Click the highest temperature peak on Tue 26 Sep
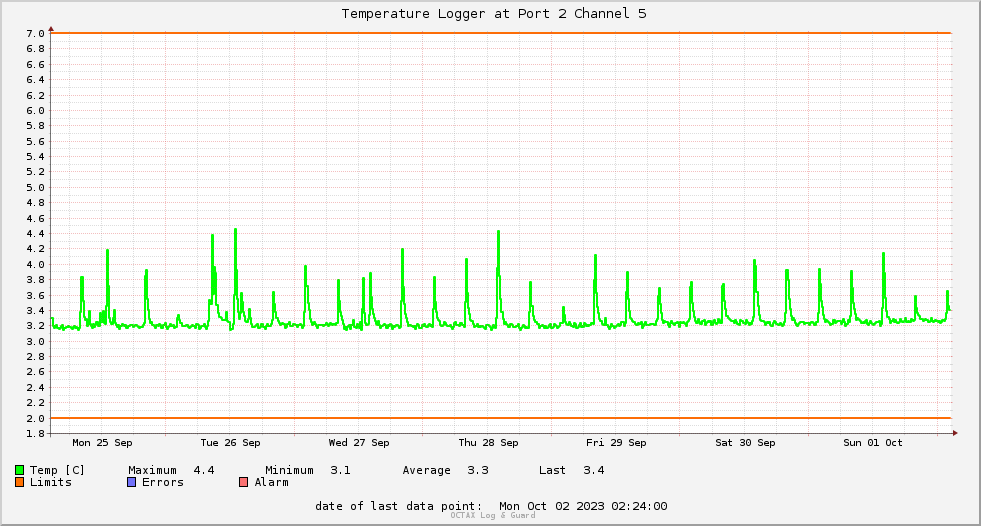The height and width of the screenshot is (526, 981). click(235, 230)
